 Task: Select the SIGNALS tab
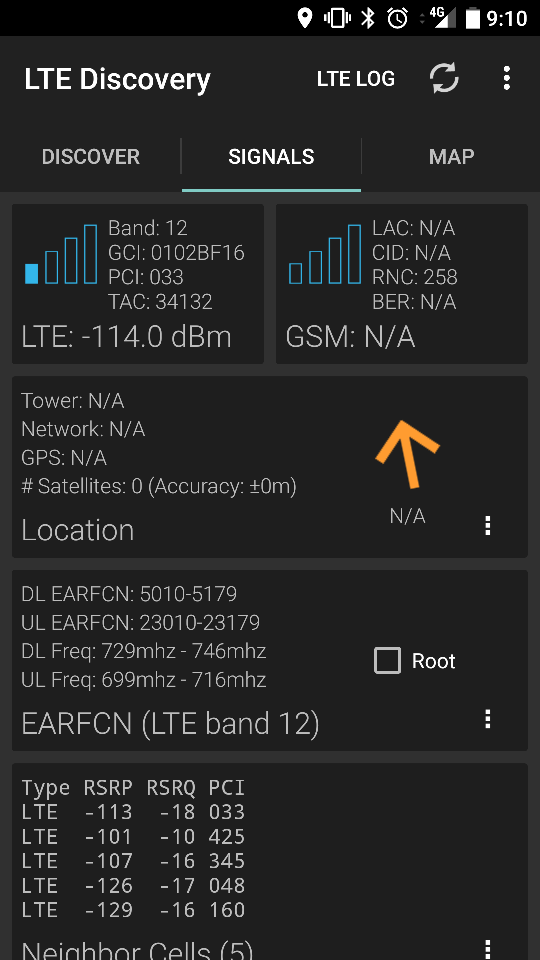click(x=271, y=157)
